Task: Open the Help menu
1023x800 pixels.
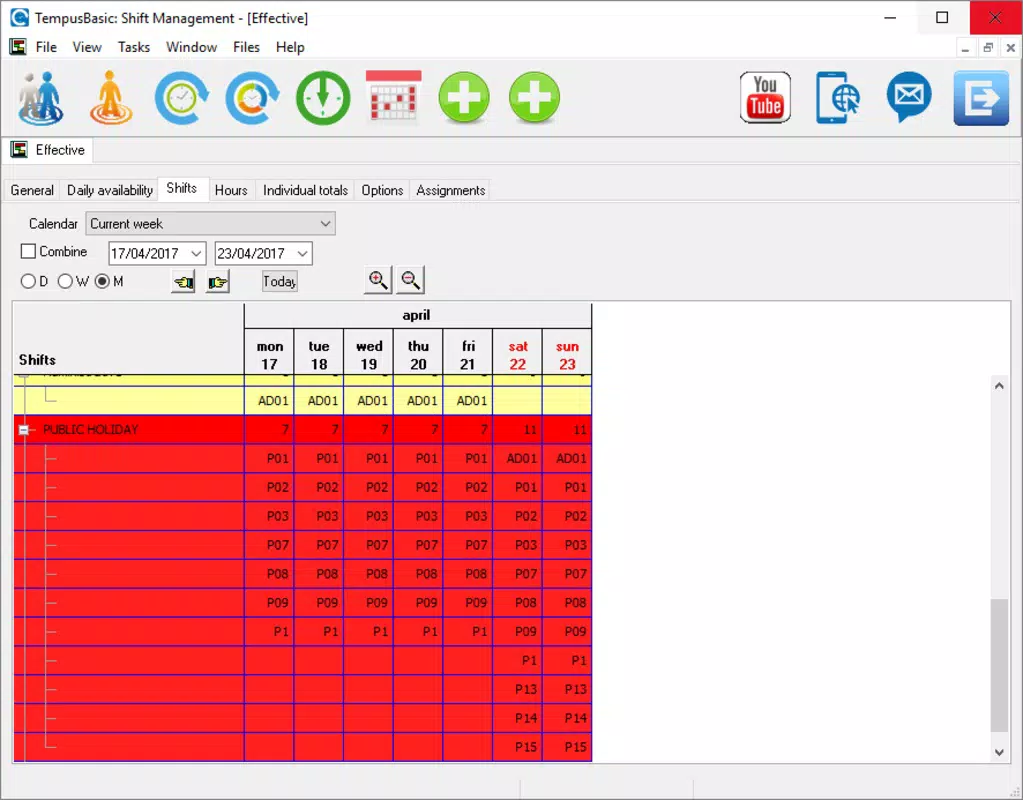Action: (290, 47)
